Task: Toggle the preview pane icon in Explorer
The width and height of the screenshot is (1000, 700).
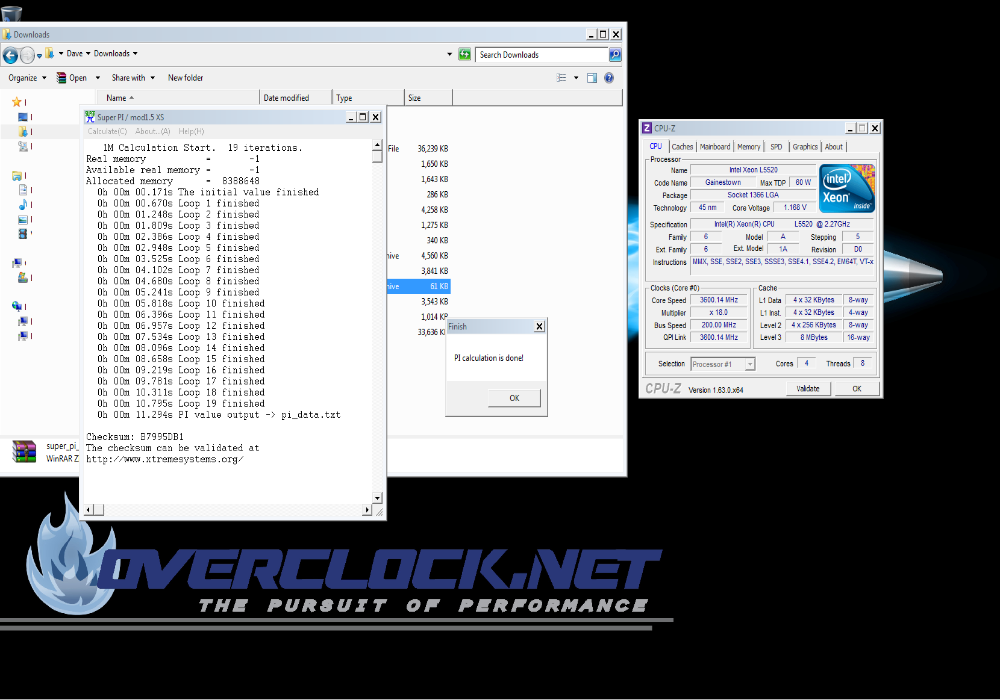Action: [592, 78]
